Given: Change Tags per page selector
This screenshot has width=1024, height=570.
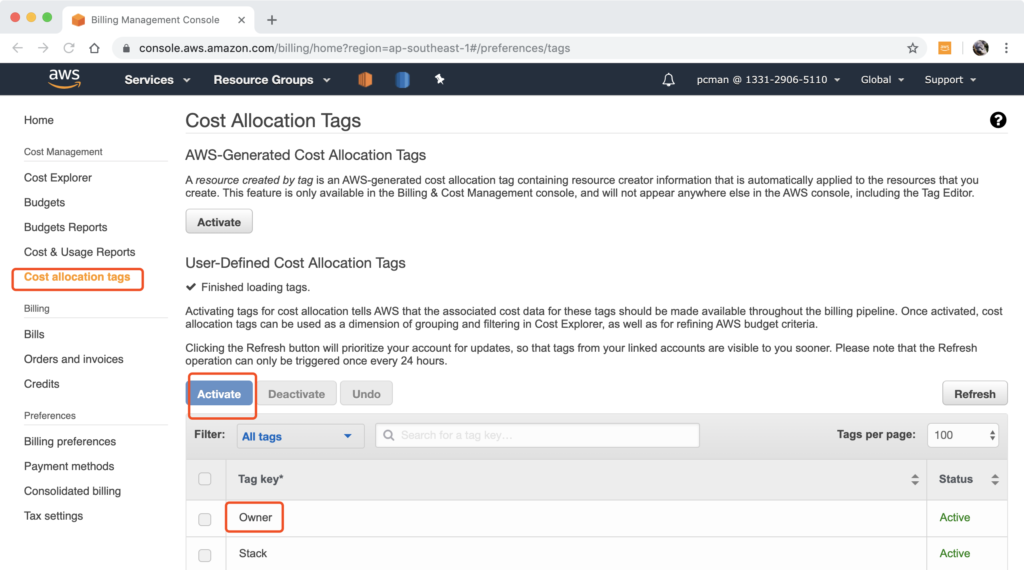Looking at the screenshot, I should [963, 435].
